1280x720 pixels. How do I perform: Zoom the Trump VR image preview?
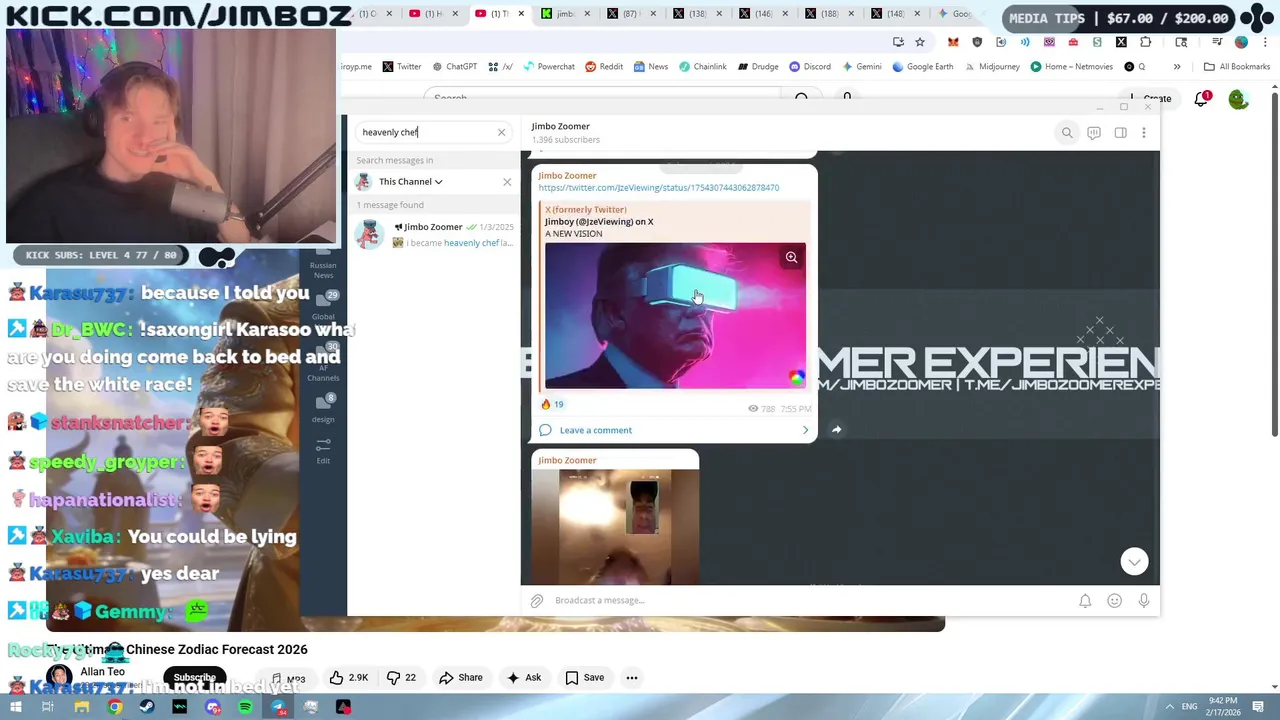pos(791,258)
